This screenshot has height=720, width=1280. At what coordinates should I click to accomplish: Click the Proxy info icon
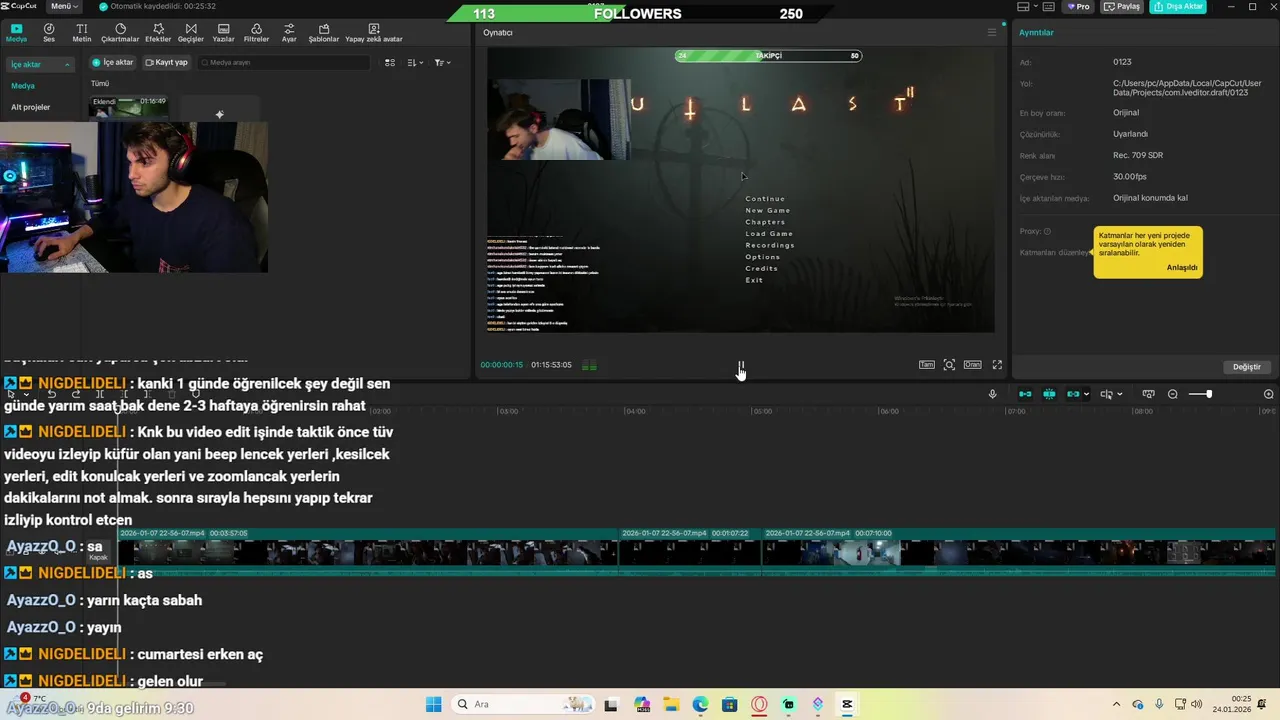tap(1047, 231)
